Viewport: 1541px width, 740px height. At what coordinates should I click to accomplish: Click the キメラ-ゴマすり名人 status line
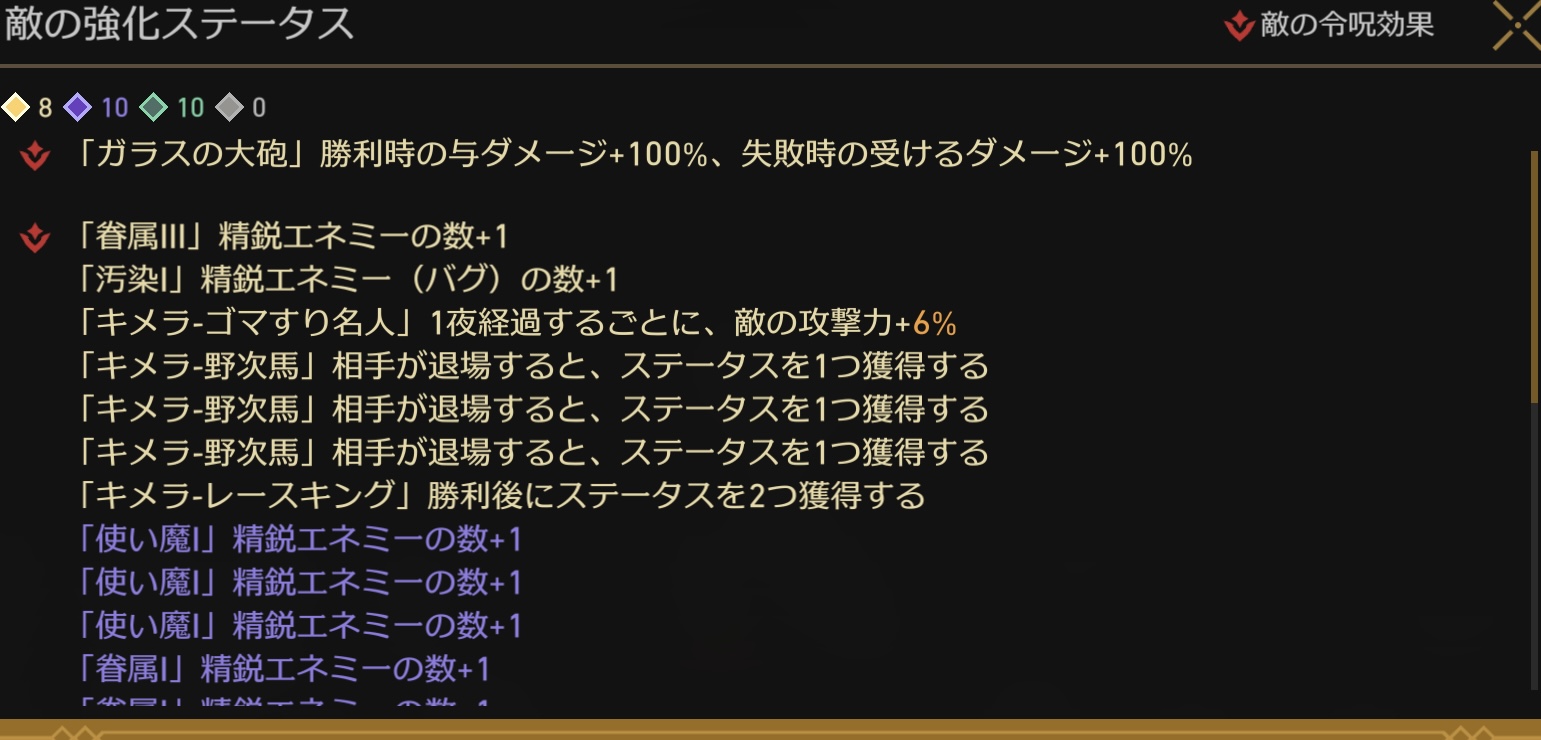(516, 323)
